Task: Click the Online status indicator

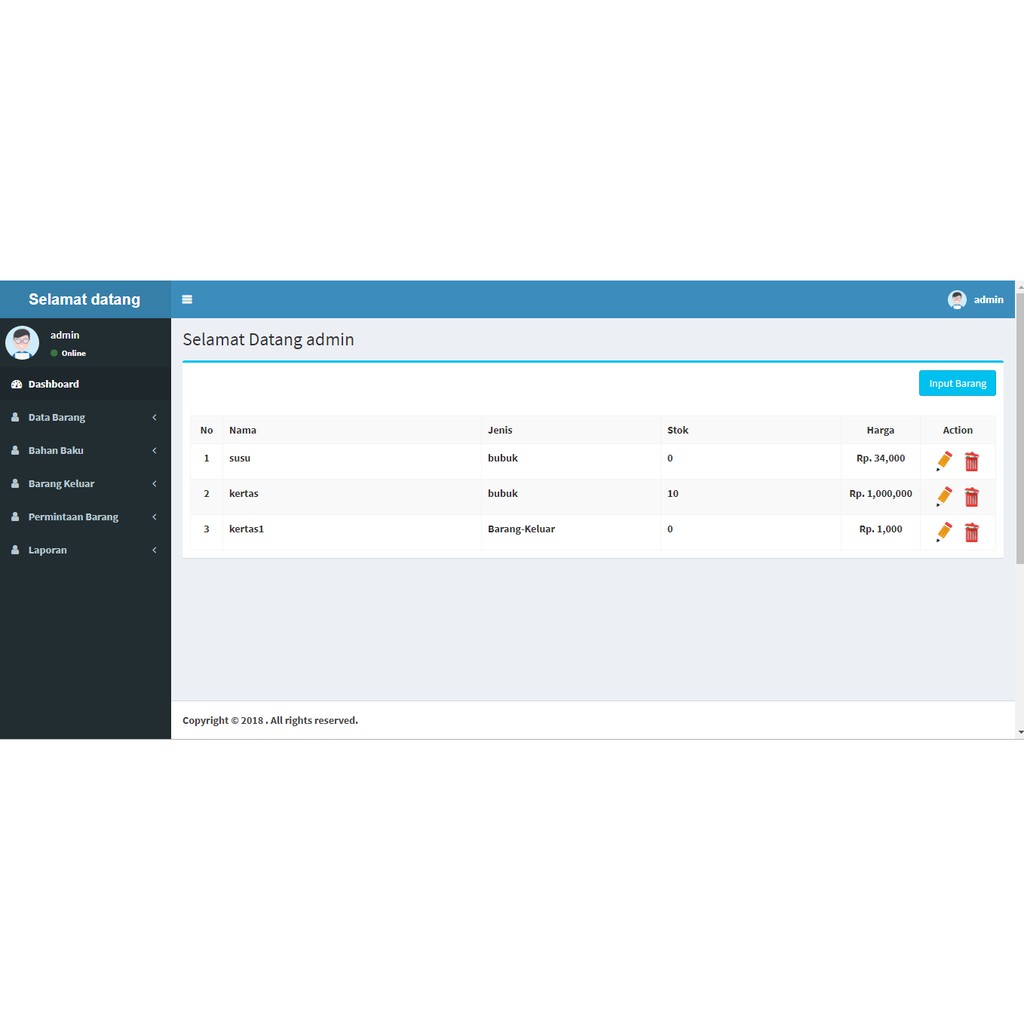Action: 68,353
